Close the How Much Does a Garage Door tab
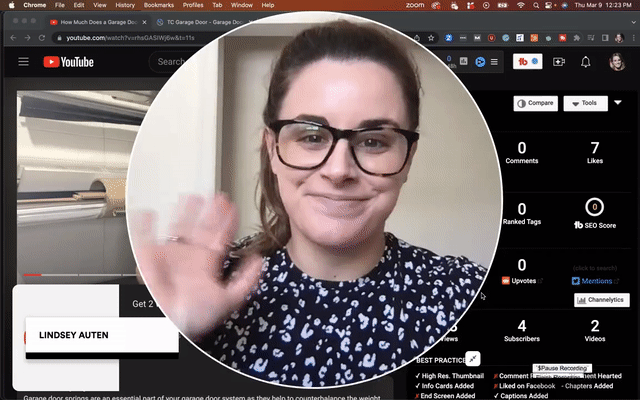 tap(144, 22)
